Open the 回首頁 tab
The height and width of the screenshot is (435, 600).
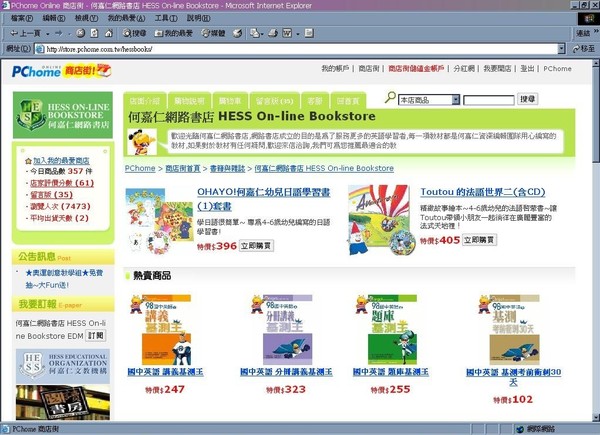(x=348, y=101)
